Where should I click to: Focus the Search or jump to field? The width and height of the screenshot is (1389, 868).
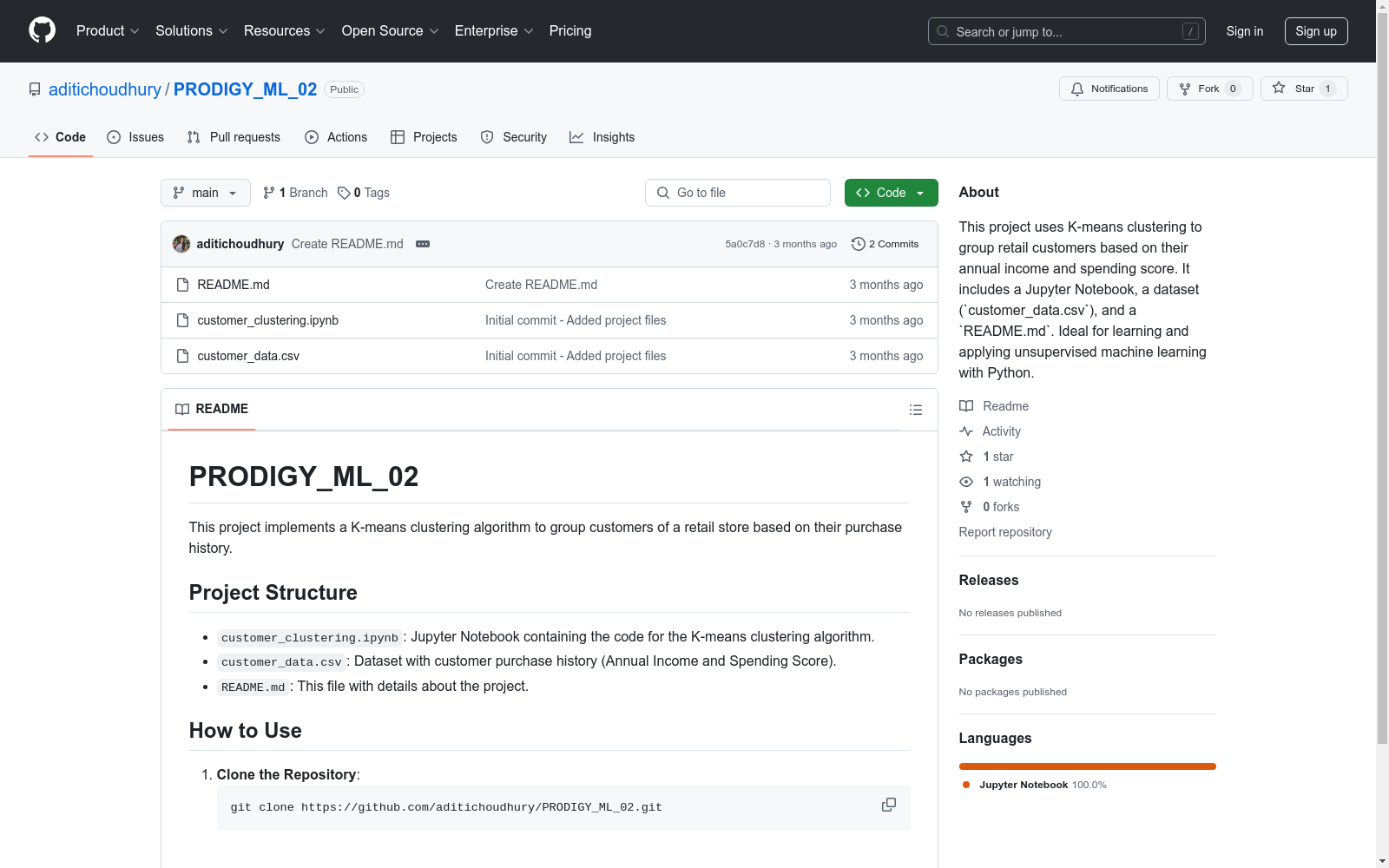pyautogui.click(x=1066, y=31)
